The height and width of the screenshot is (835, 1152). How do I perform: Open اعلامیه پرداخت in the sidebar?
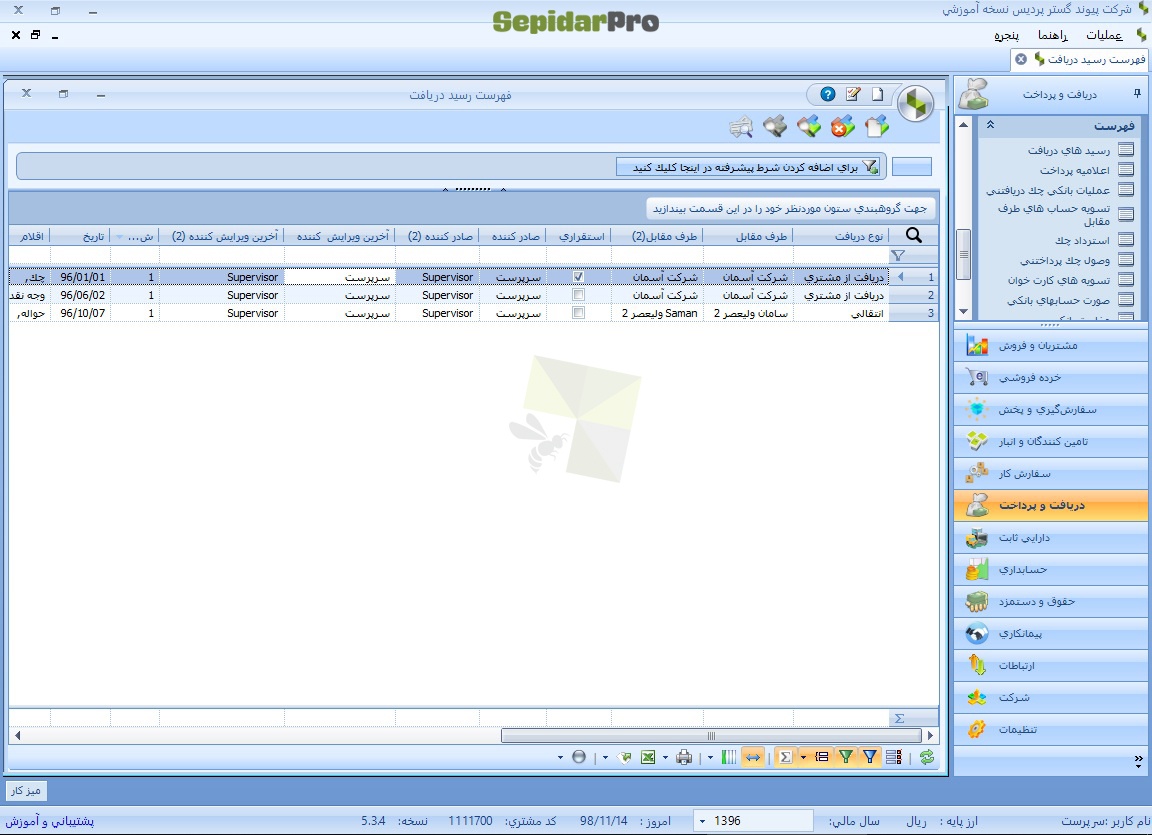[x=1075, y=170]
